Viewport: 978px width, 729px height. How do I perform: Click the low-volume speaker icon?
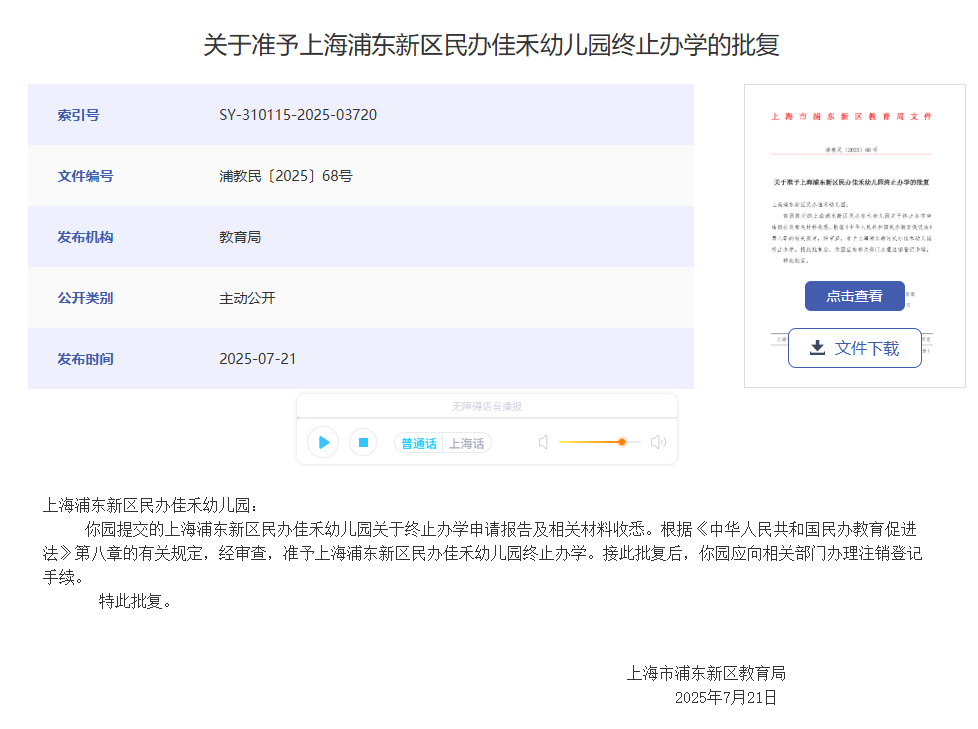[x=543, y=442]
